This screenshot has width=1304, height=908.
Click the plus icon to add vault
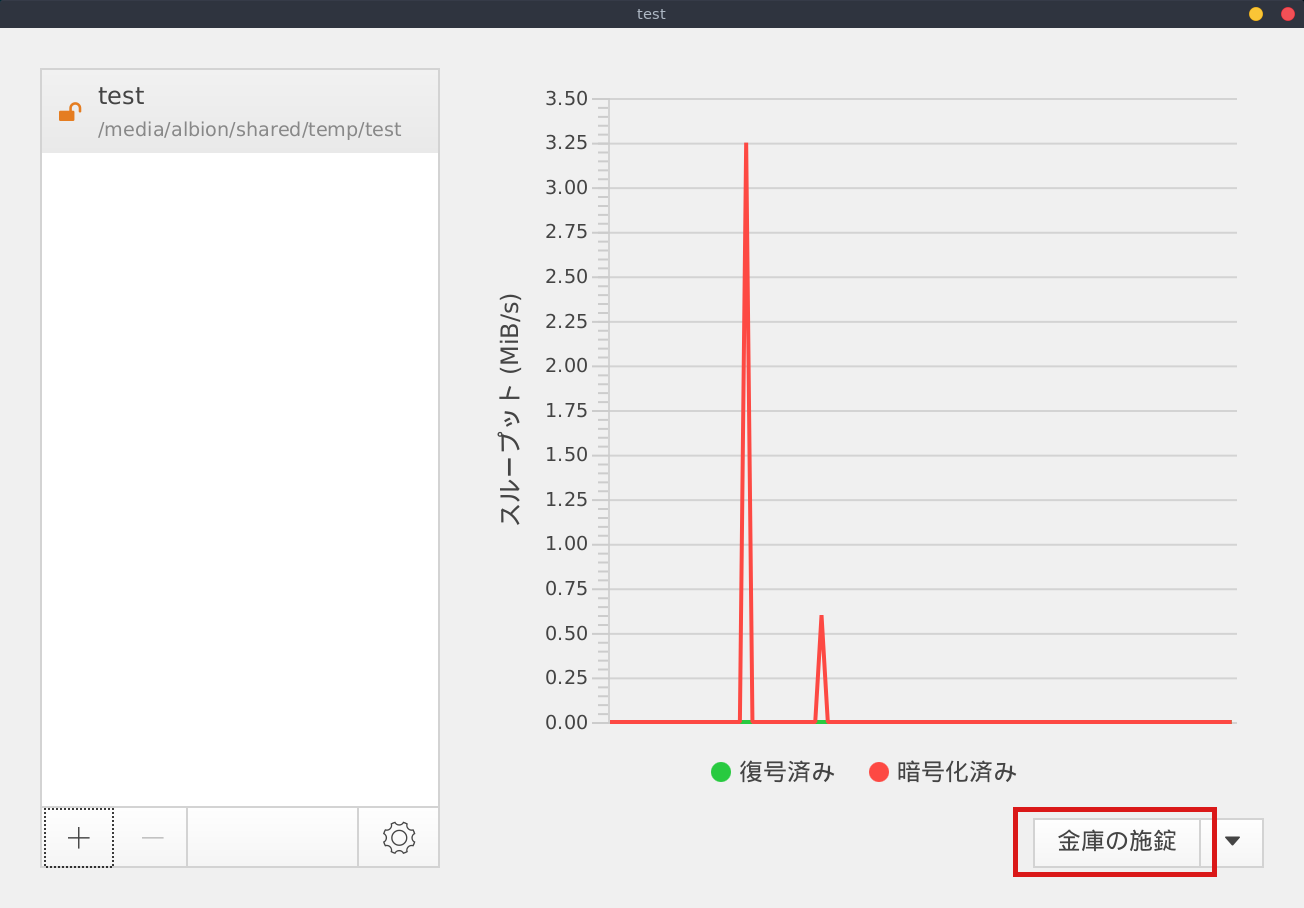pyautogui.click(x=79, y=838)
